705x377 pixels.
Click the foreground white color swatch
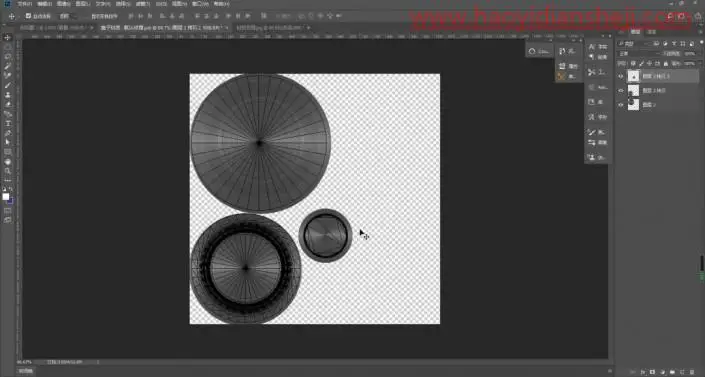pyautogui.click(x=6, y=197)
